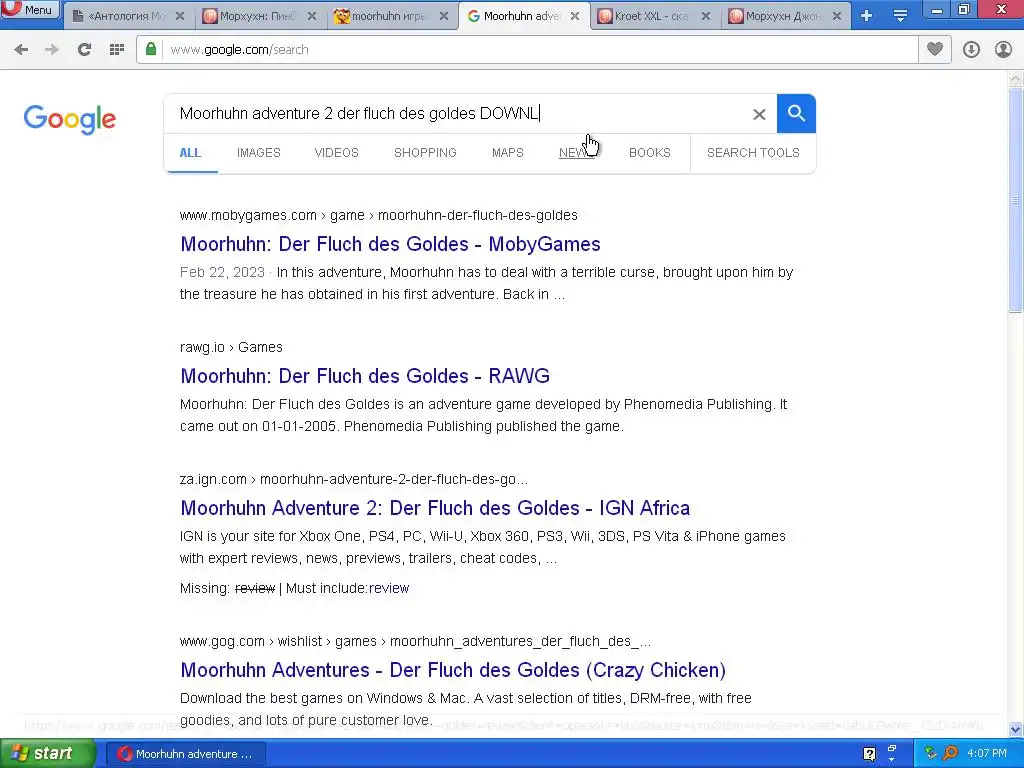Go back to the previous page
This screenshot has height=768, width=1024.
tap(21, 50)
